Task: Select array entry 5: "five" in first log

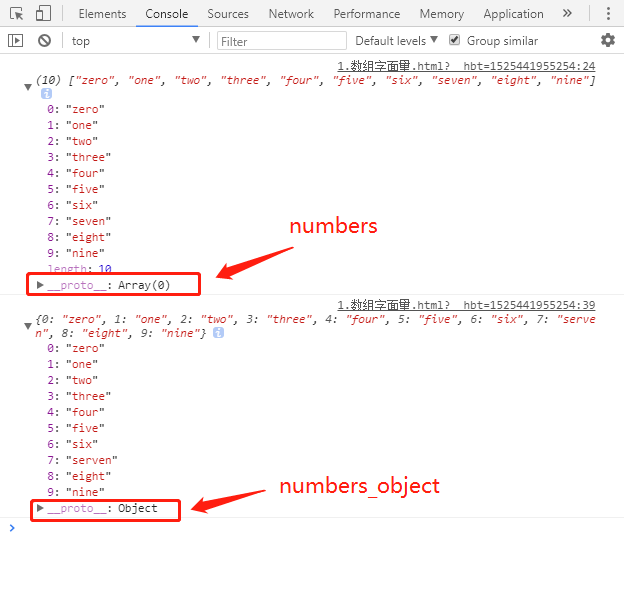Action: [x=76, y=189]
